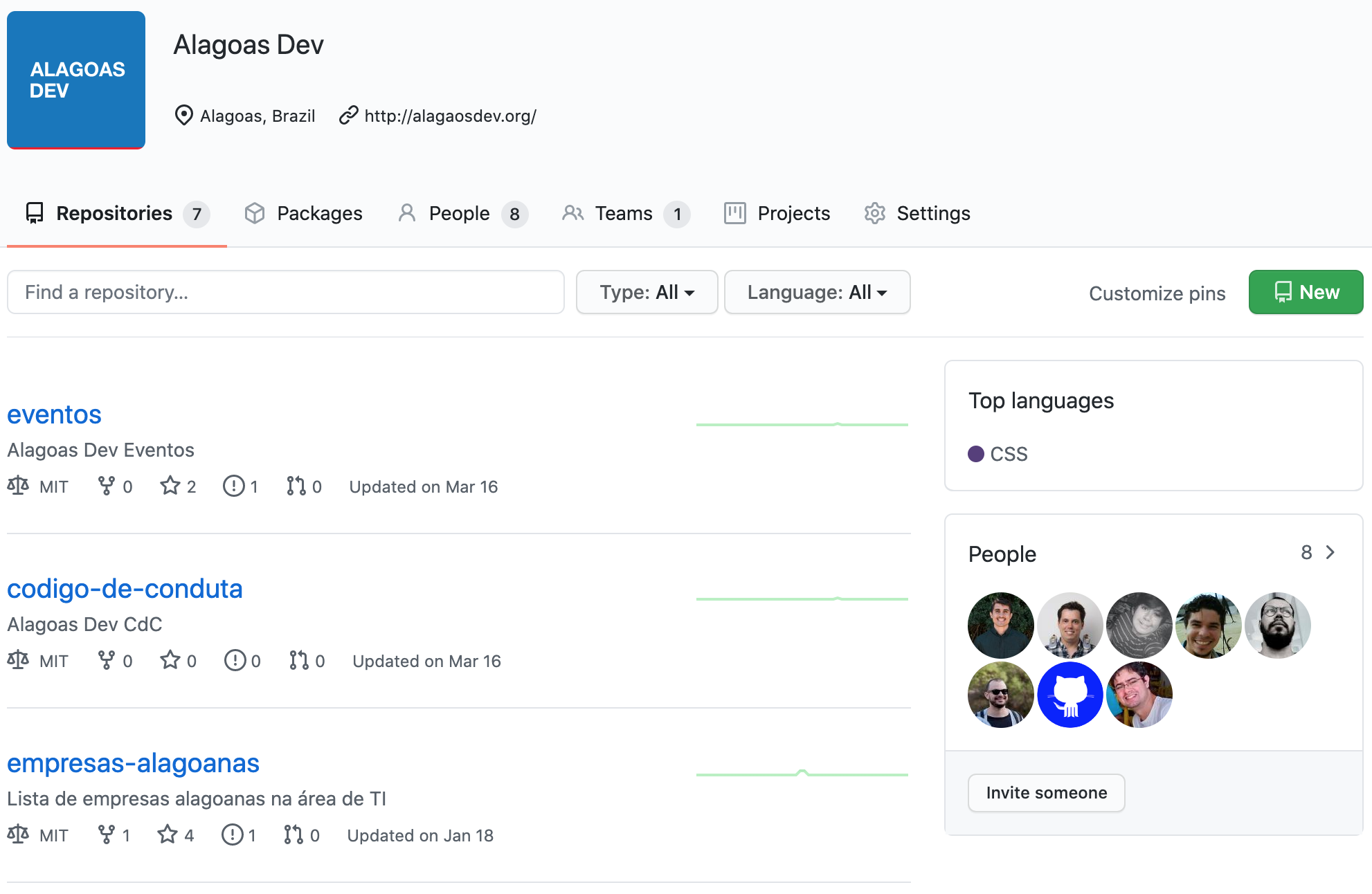Screen dimensions: 1372x894
Task: Open the member avatar wearing sunglasses
Action: [x=1001, y=695]
